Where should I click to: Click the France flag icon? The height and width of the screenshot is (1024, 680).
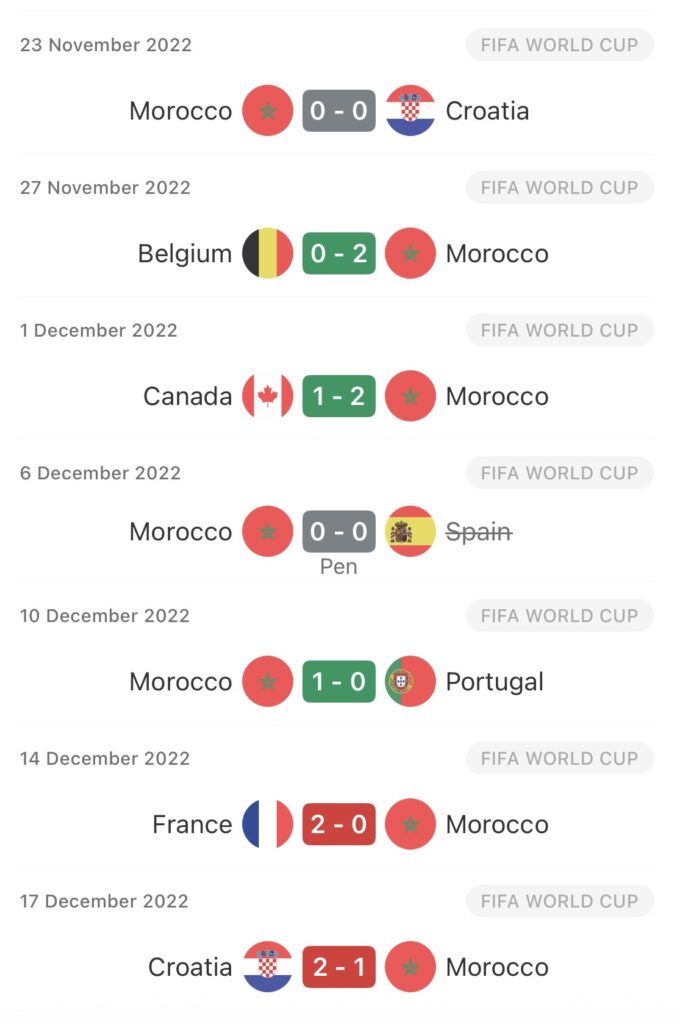click(x=268, y=825)
